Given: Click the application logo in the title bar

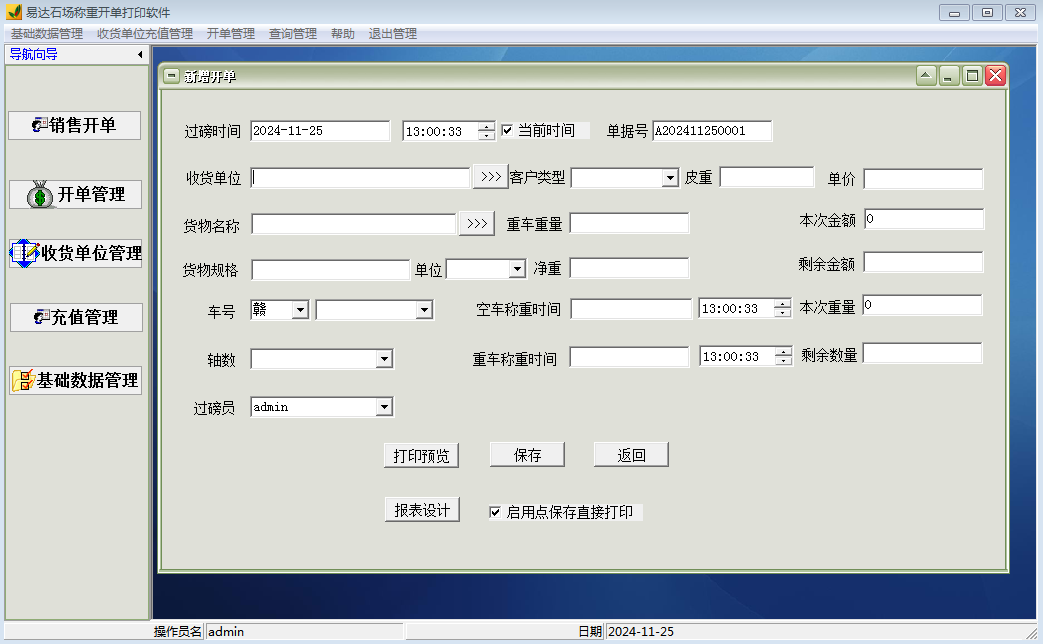Looking at the screenshot, I should click(x=14, y=12).
